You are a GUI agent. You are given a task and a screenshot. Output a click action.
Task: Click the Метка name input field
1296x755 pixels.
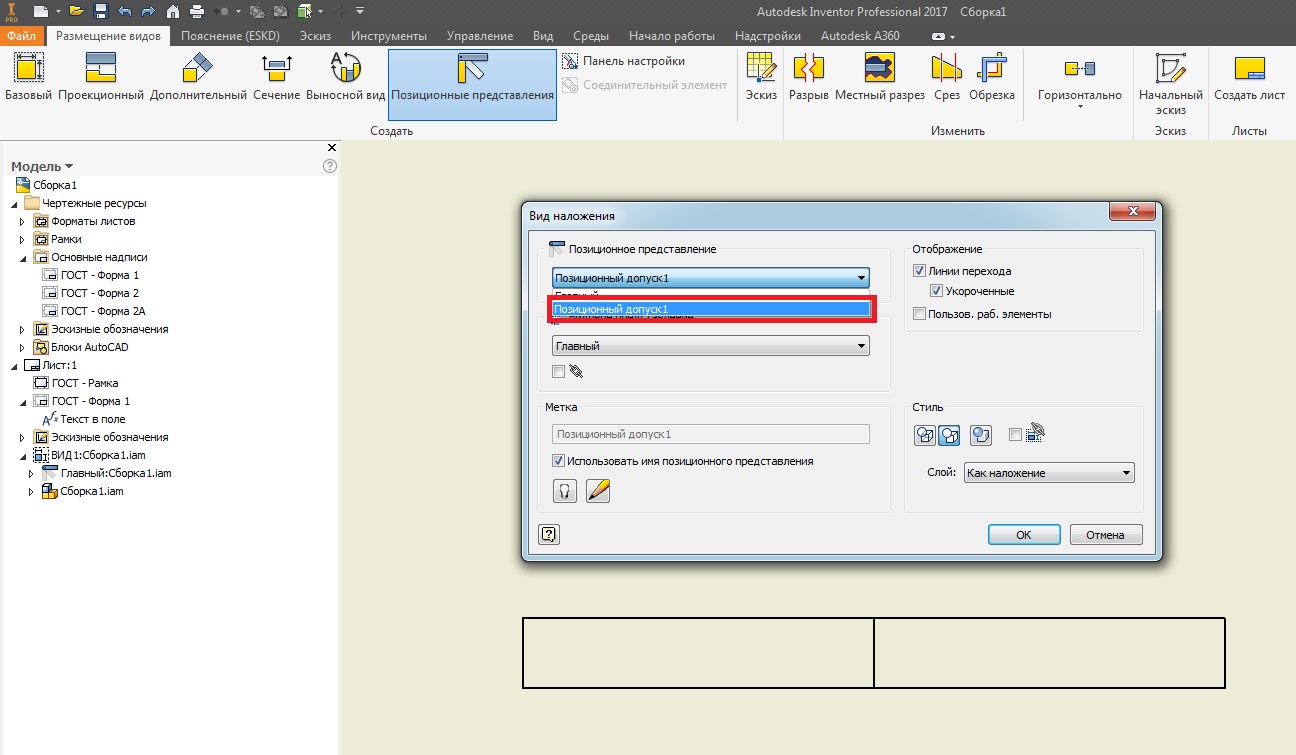pyautogui.click(x=711, y=434)
